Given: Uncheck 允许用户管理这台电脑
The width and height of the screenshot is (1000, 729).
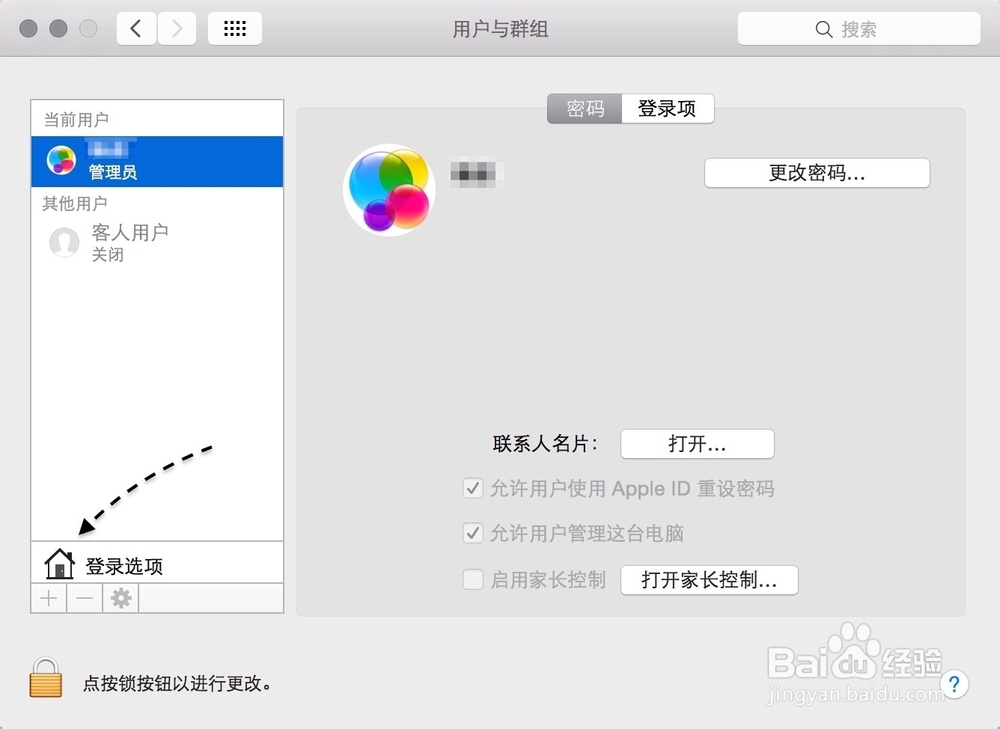Looking at the screenshot, I should [x=472, y=533].
